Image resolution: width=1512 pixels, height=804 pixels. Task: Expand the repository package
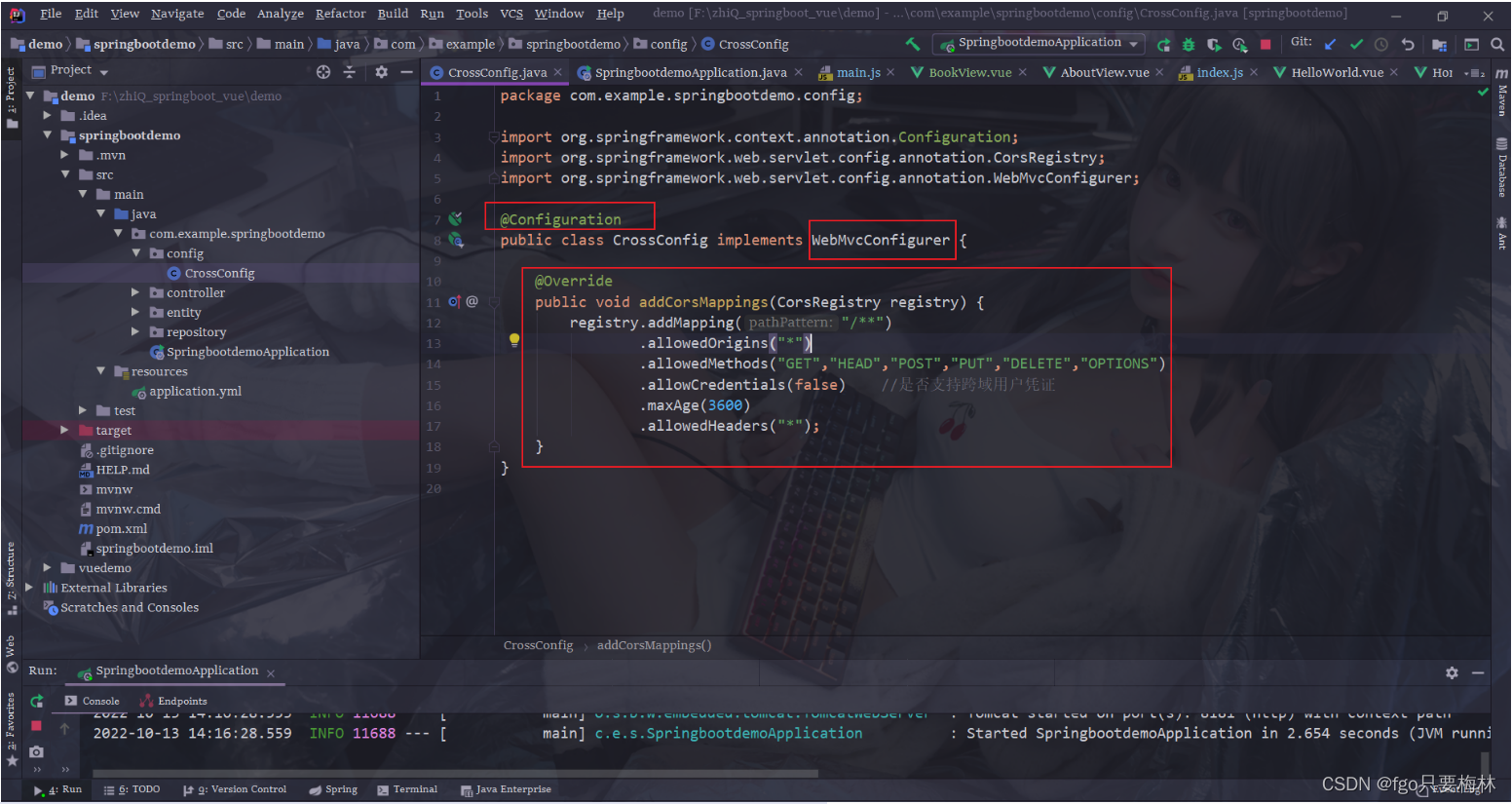[135, 331]
